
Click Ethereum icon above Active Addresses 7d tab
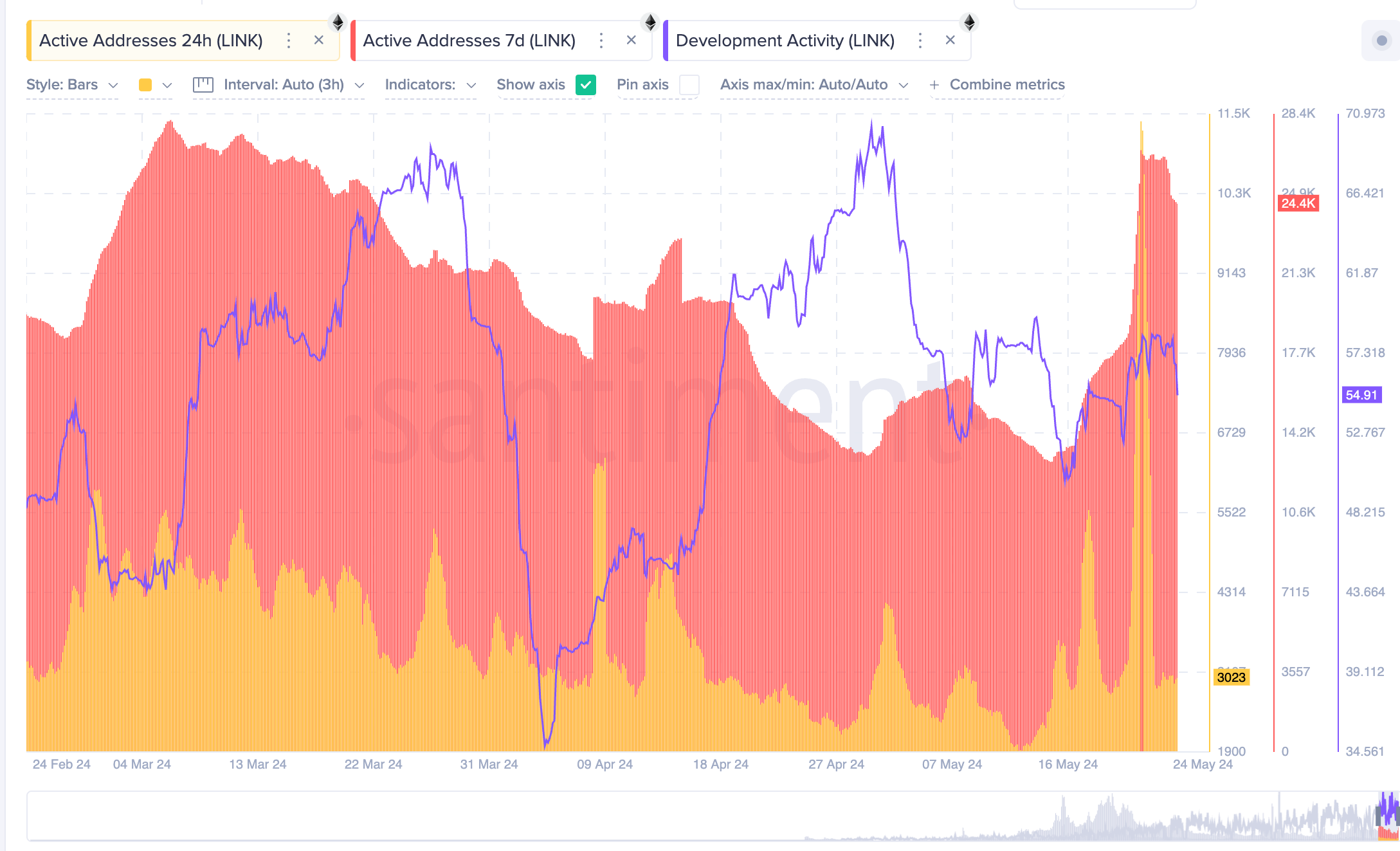(650, 23)
